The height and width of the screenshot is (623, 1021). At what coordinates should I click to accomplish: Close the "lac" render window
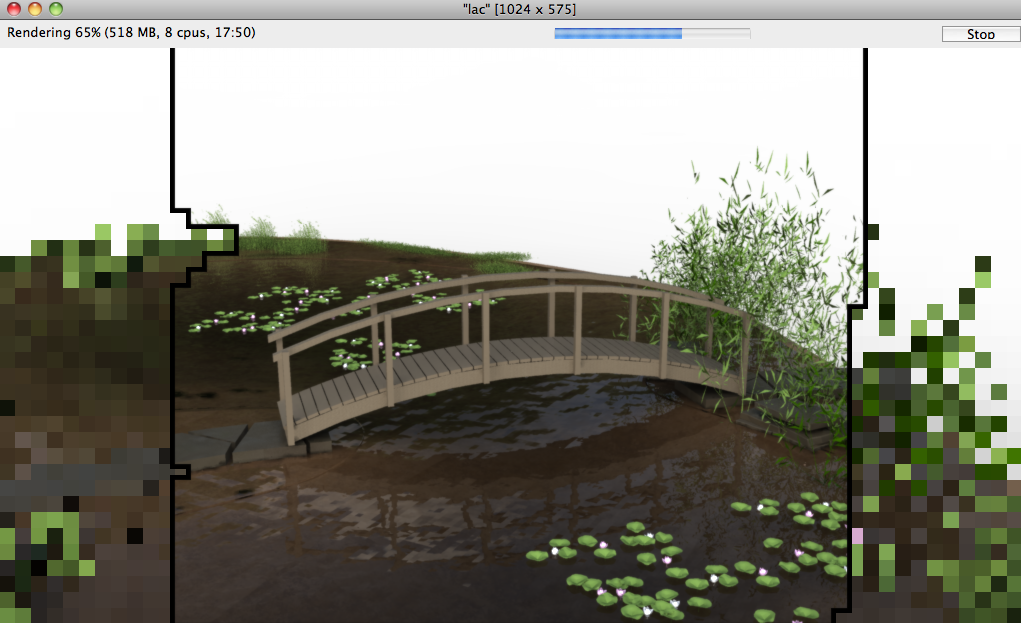13,9
